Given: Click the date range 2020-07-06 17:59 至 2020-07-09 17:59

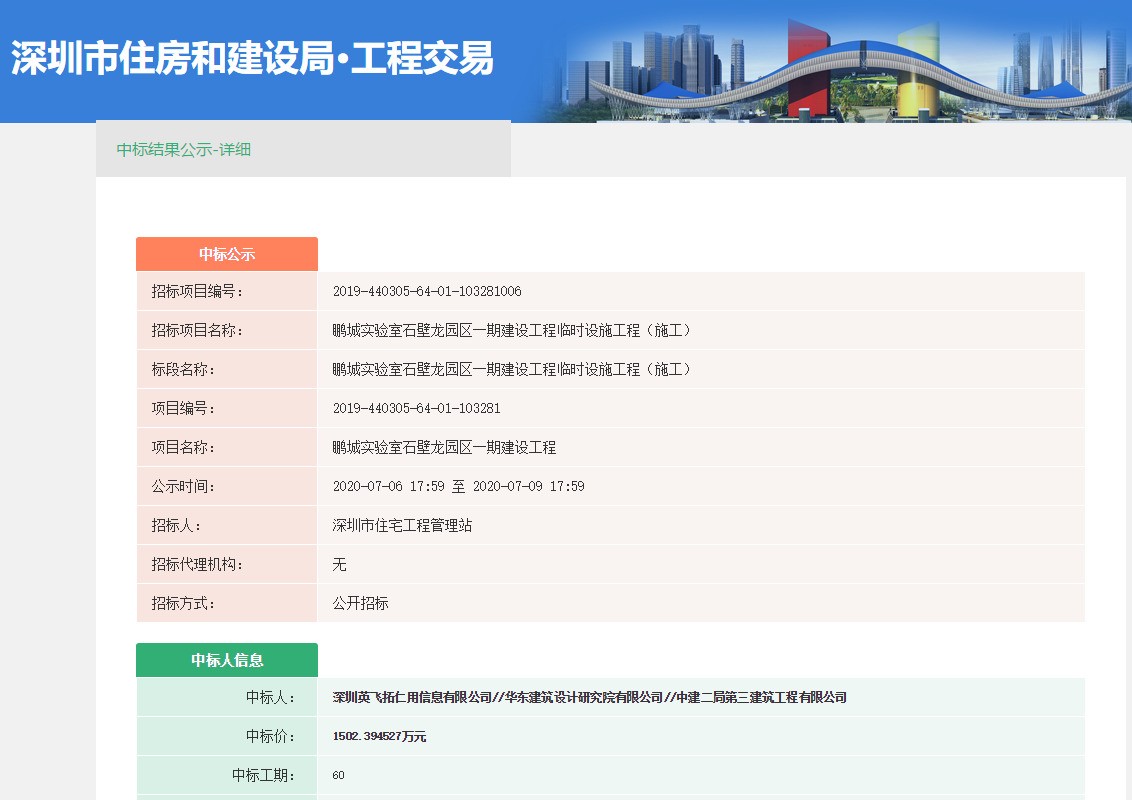Looking at the screenshot, I should coord(458,486).
